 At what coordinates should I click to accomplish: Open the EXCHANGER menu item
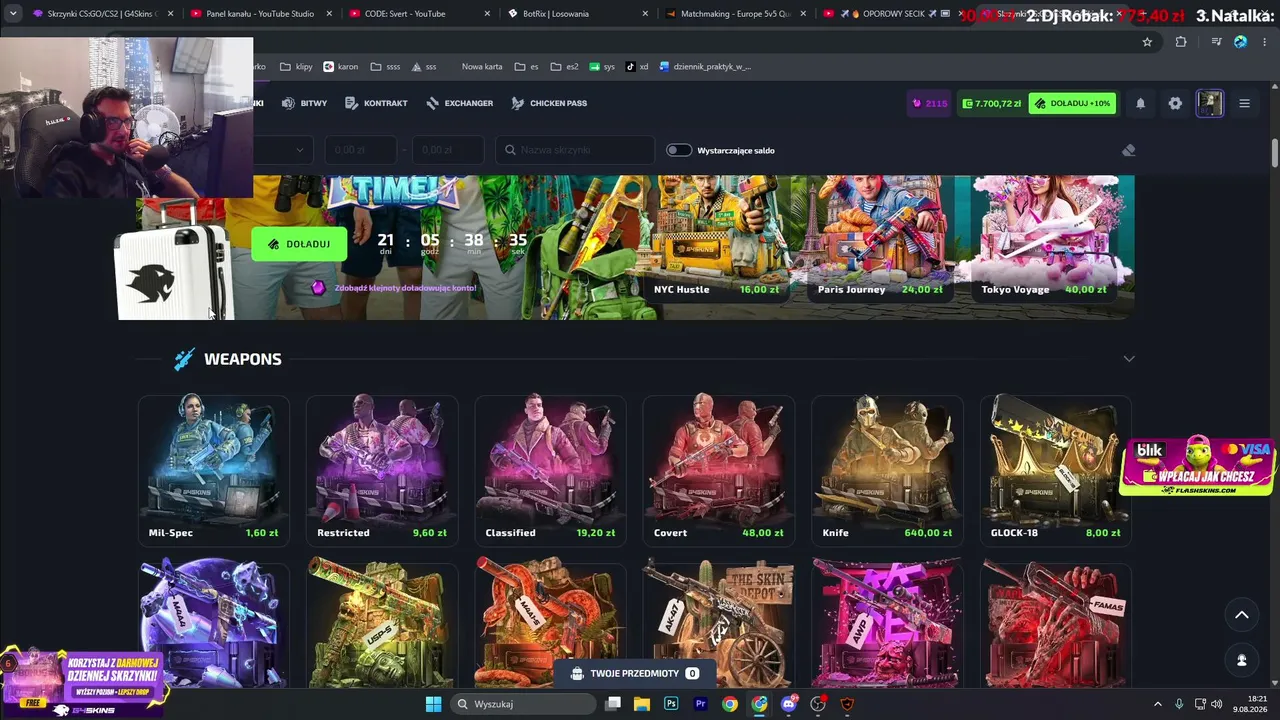click(x=459, y=103)
